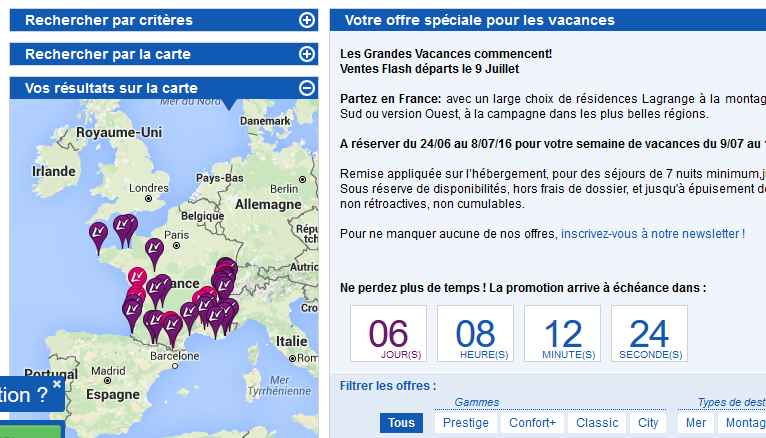Click the map pin pair in Normandy

(x=124, y=227)
